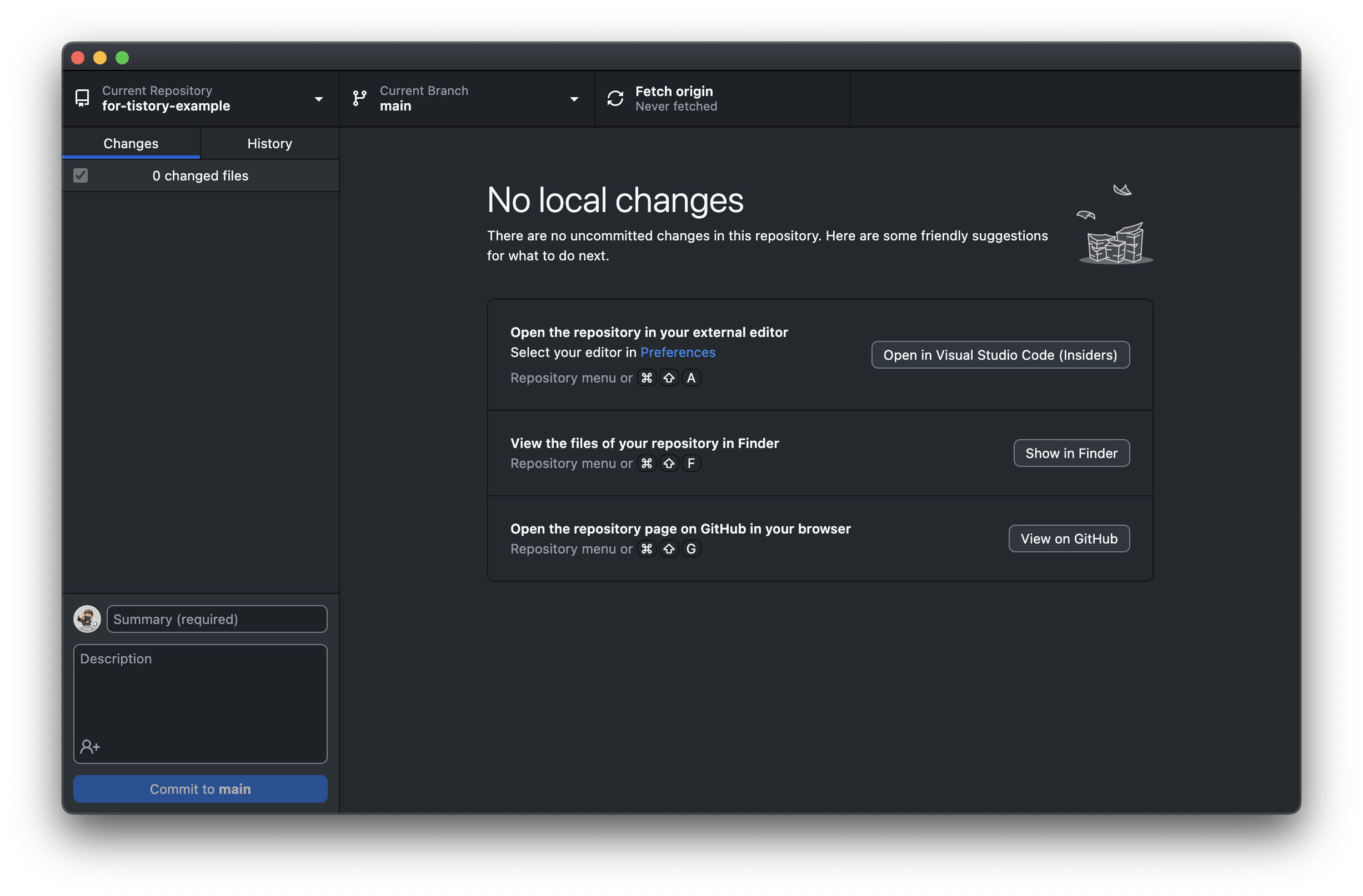Click the user avatar beside the Summary field
Viewport: 1363px width, 896px height.
pos(87,619)
